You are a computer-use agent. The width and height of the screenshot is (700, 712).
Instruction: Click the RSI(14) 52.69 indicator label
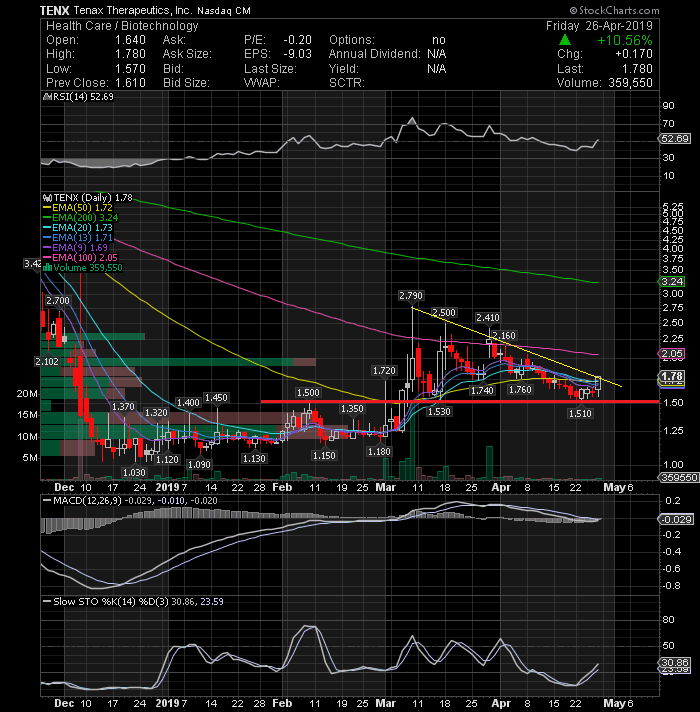pos(78,97)
